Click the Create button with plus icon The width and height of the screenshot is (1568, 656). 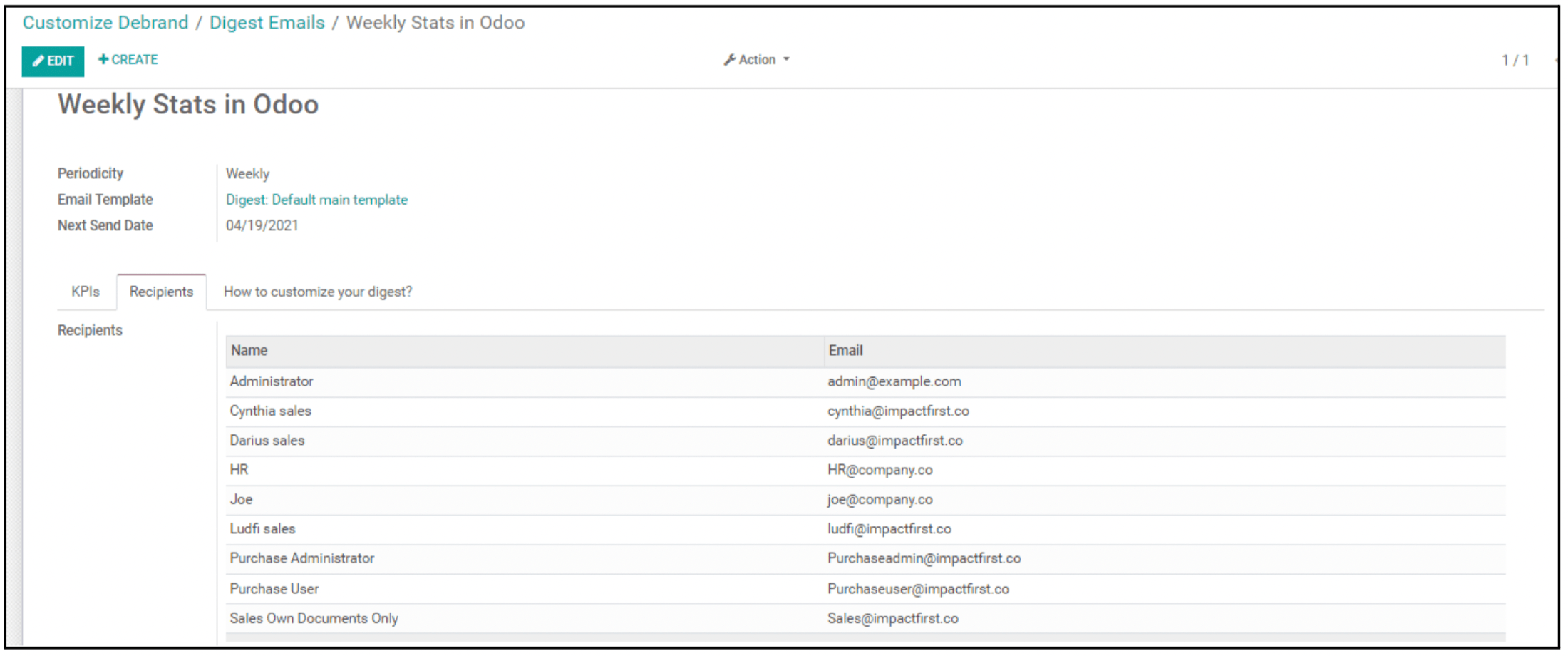128,60
